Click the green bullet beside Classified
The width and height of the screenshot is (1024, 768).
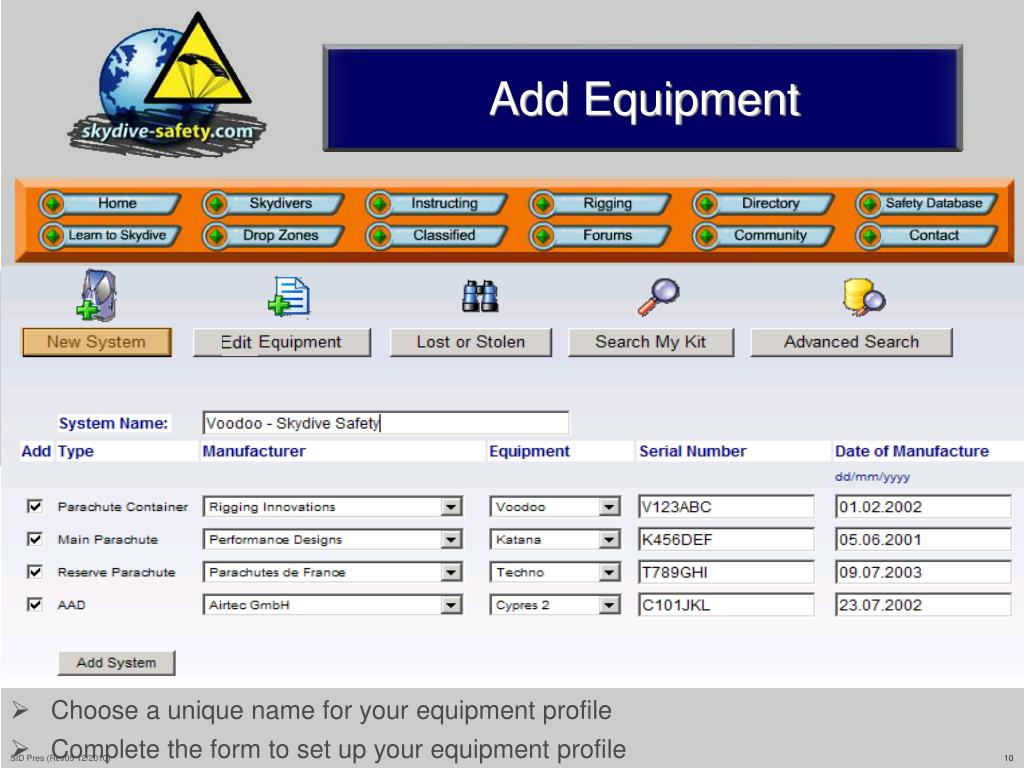pos(379,236)
